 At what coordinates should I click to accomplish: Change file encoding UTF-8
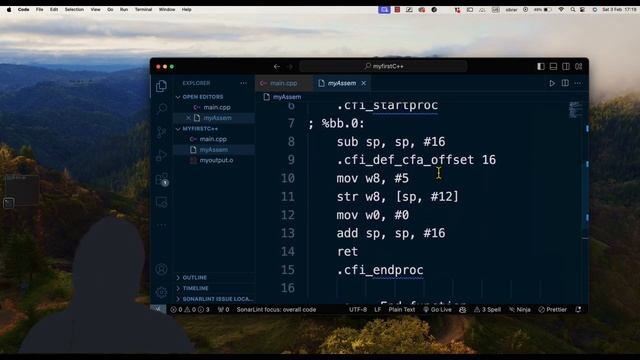(358, 310)
